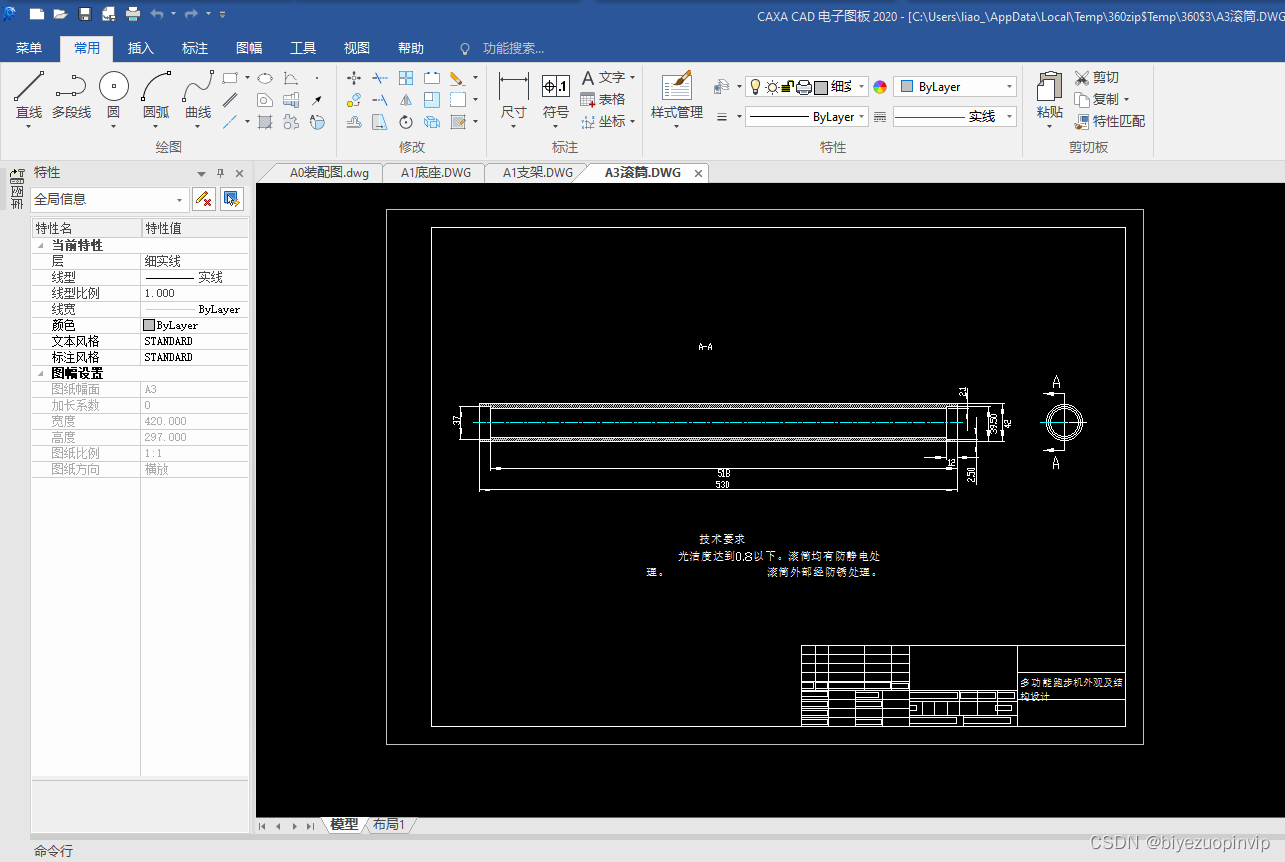This screenshot has width=1285, height=862.
Task: Switch to the 视图 ribbon tab
Action: [357, 48]
